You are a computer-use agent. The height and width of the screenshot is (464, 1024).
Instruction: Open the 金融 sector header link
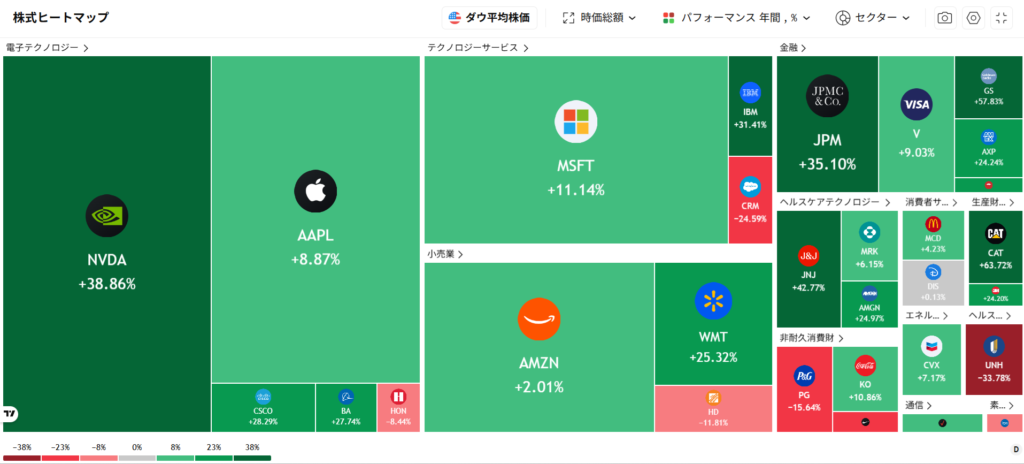[793, 47]
